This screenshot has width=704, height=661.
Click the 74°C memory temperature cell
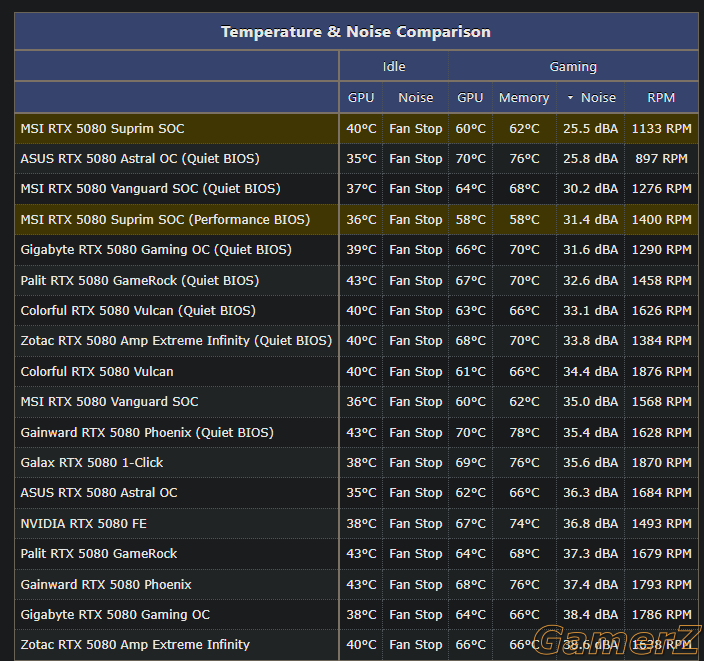click(x=524, y=524)
